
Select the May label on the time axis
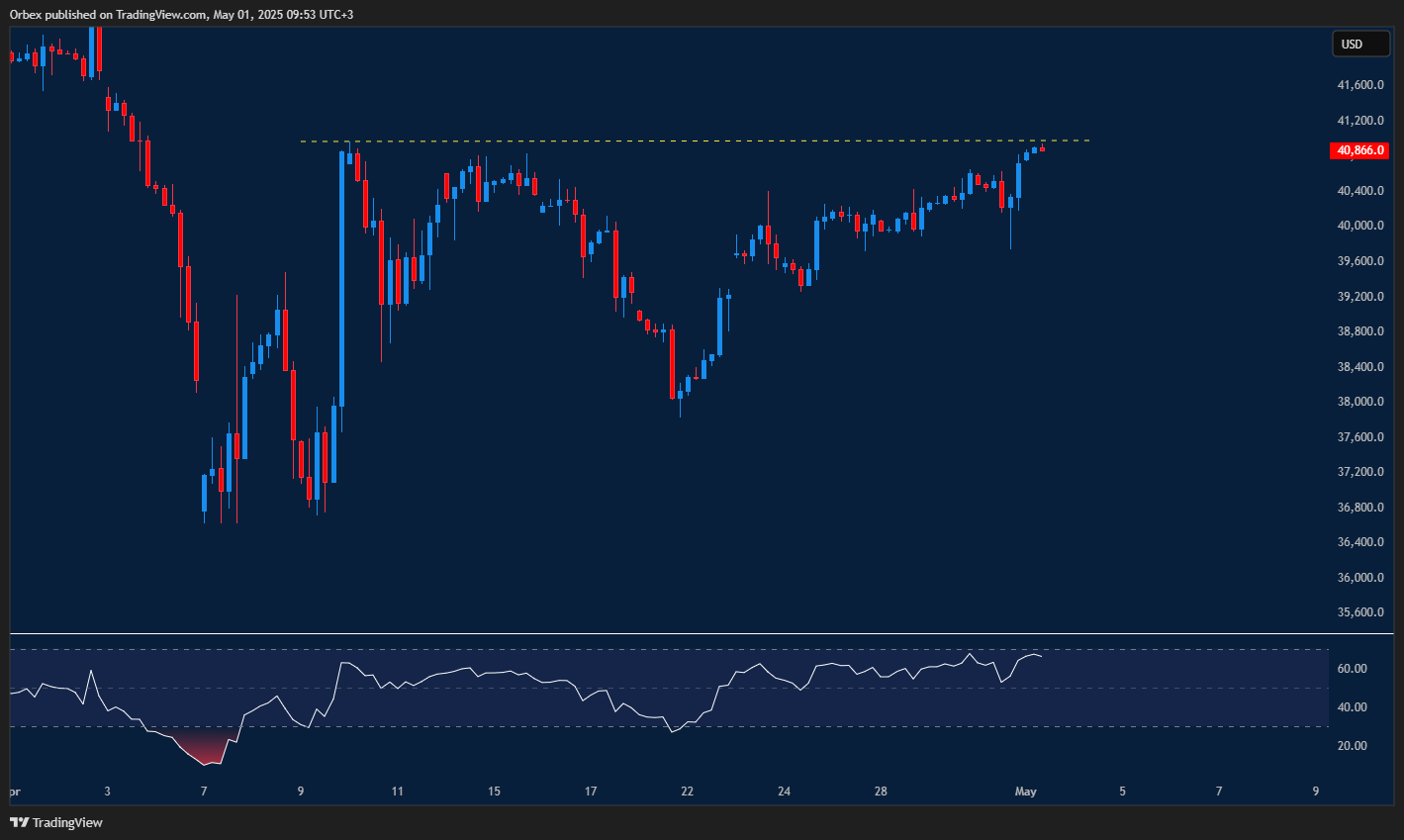1026,792
